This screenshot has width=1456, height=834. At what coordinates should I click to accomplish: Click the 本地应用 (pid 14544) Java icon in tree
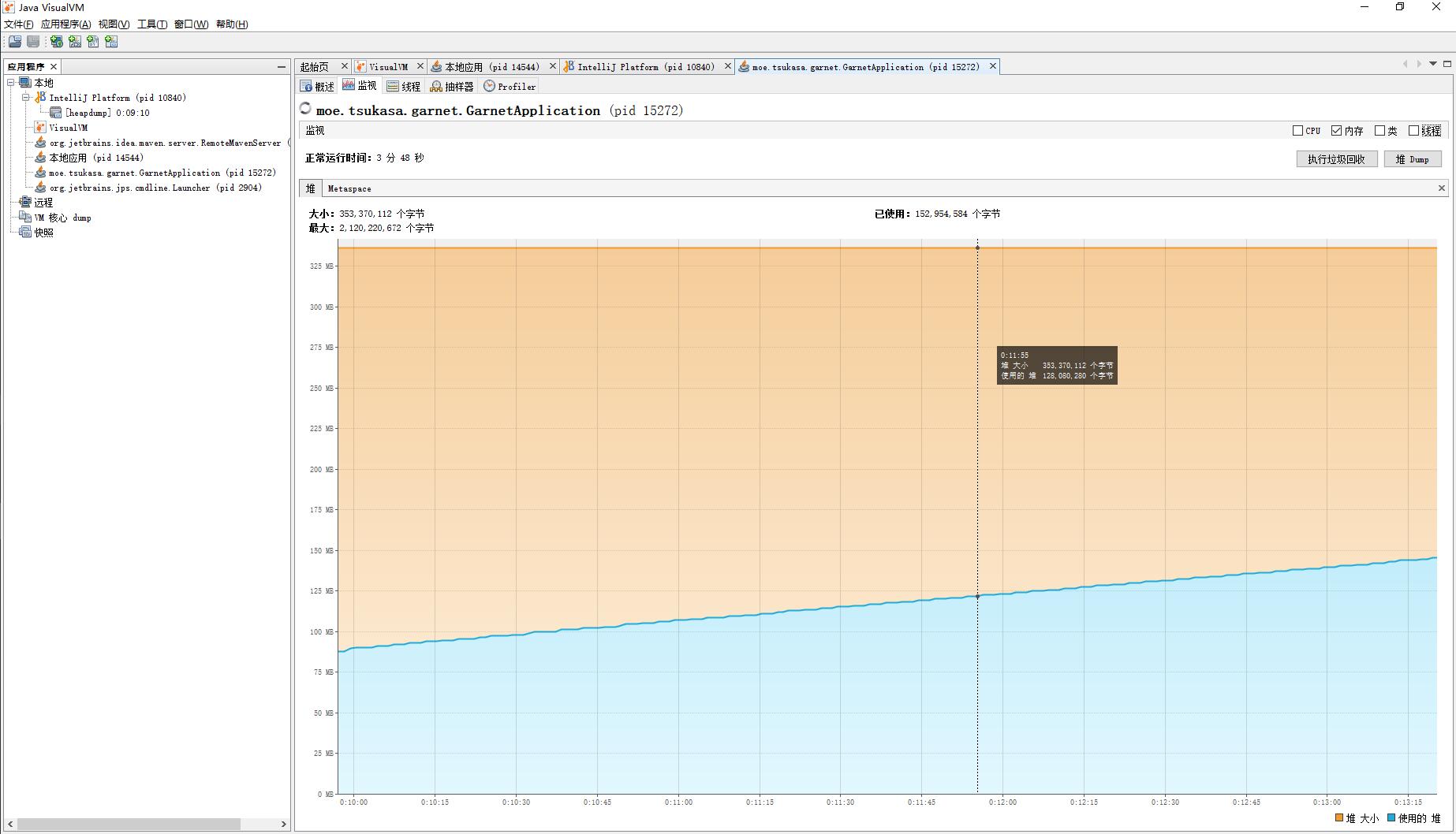40,157
